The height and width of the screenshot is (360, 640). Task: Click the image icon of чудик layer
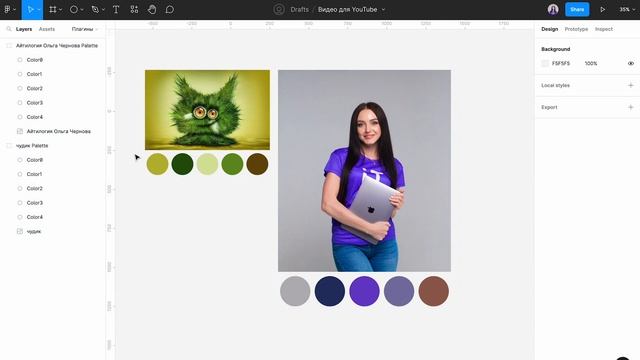pyautogui.click(x=20, y=231)
